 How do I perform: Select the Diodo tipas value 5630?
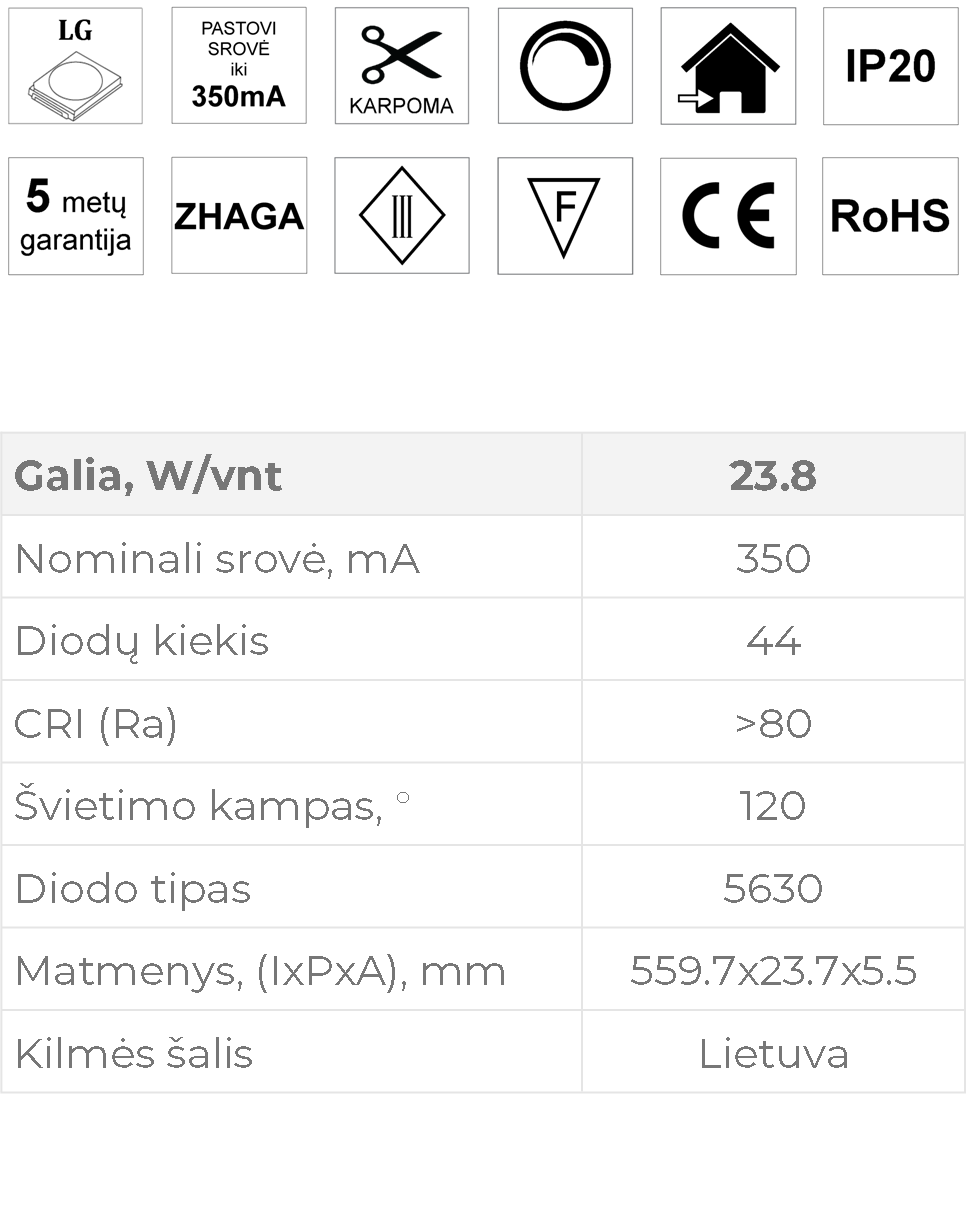click(x=773, y=888)
